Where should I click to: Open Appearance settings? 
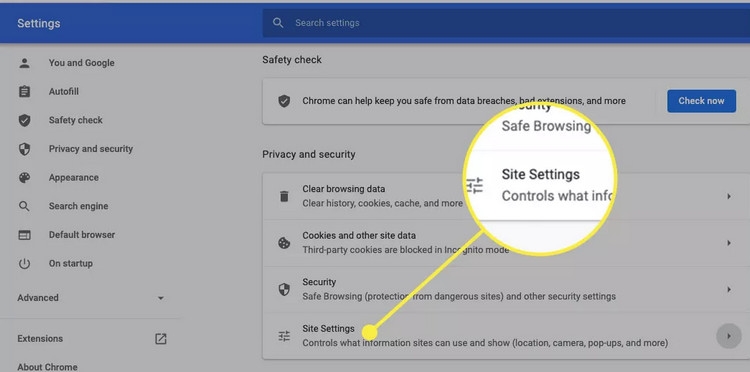point(74,178)
